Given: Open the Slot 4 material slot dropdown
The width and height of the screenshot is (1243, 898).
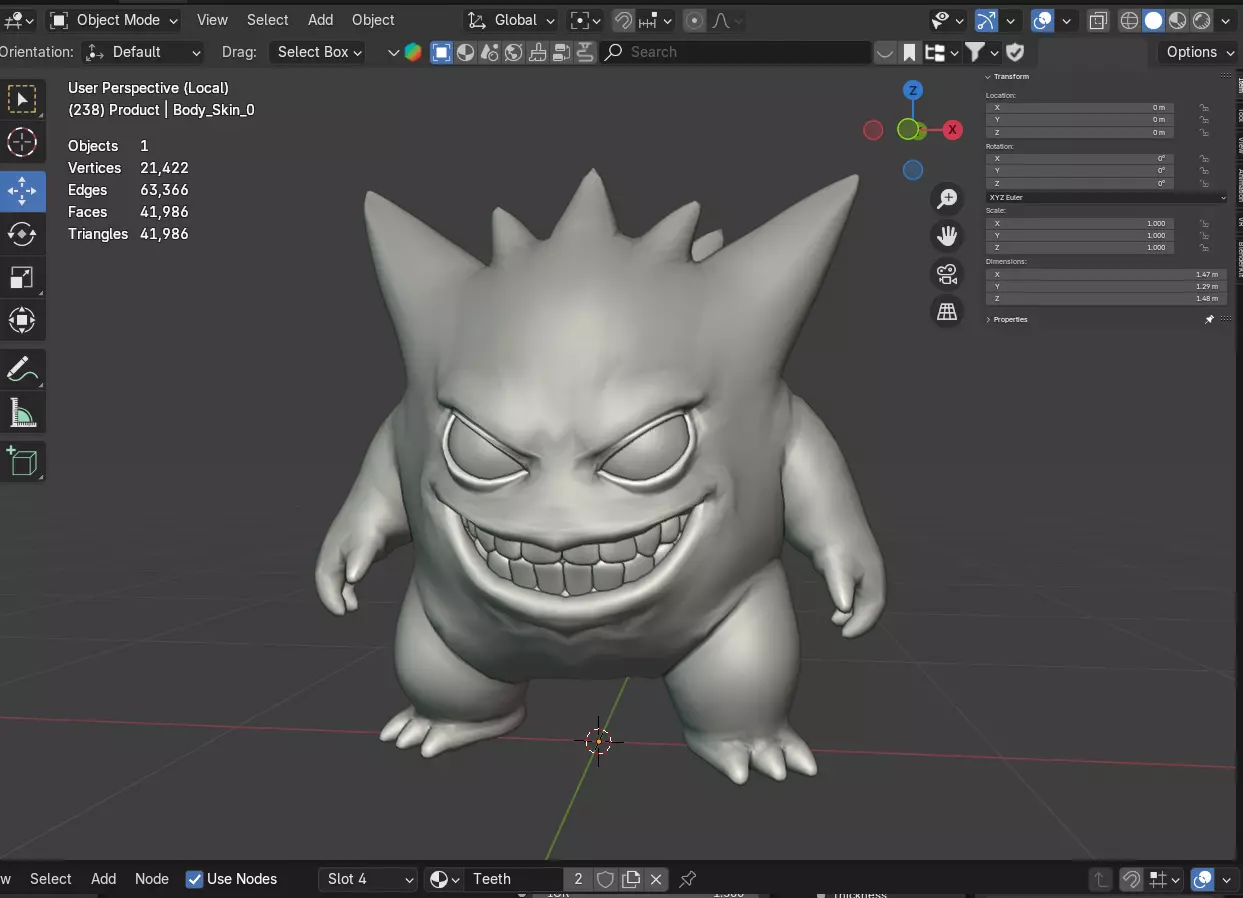Looking at the screenshot, I should pos(368,879).
